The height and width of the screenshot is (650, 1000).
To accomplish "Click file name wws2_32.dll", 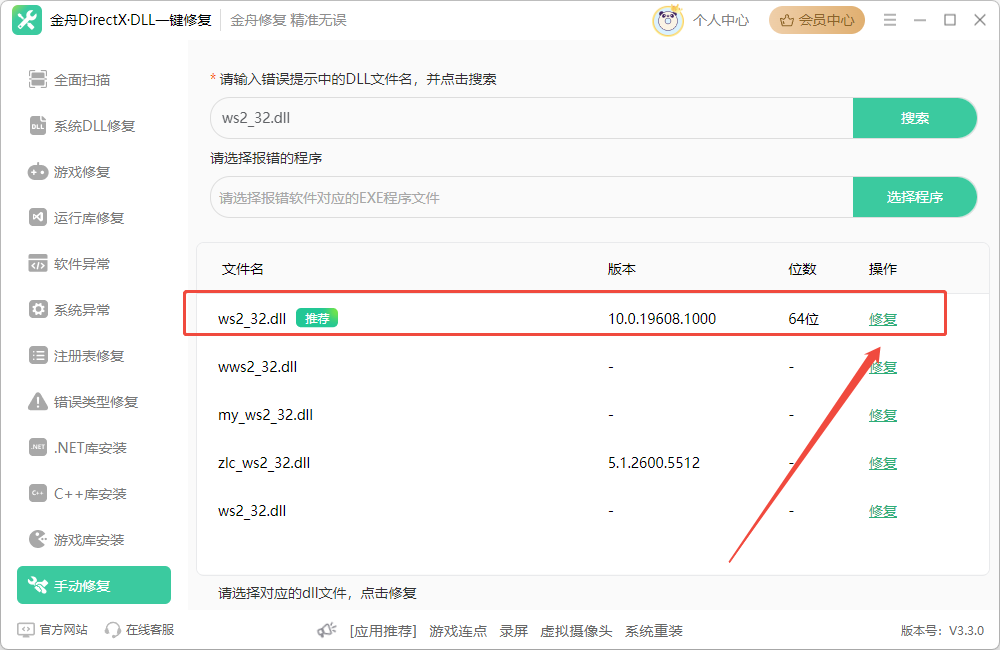I will (x=258, y=367).
